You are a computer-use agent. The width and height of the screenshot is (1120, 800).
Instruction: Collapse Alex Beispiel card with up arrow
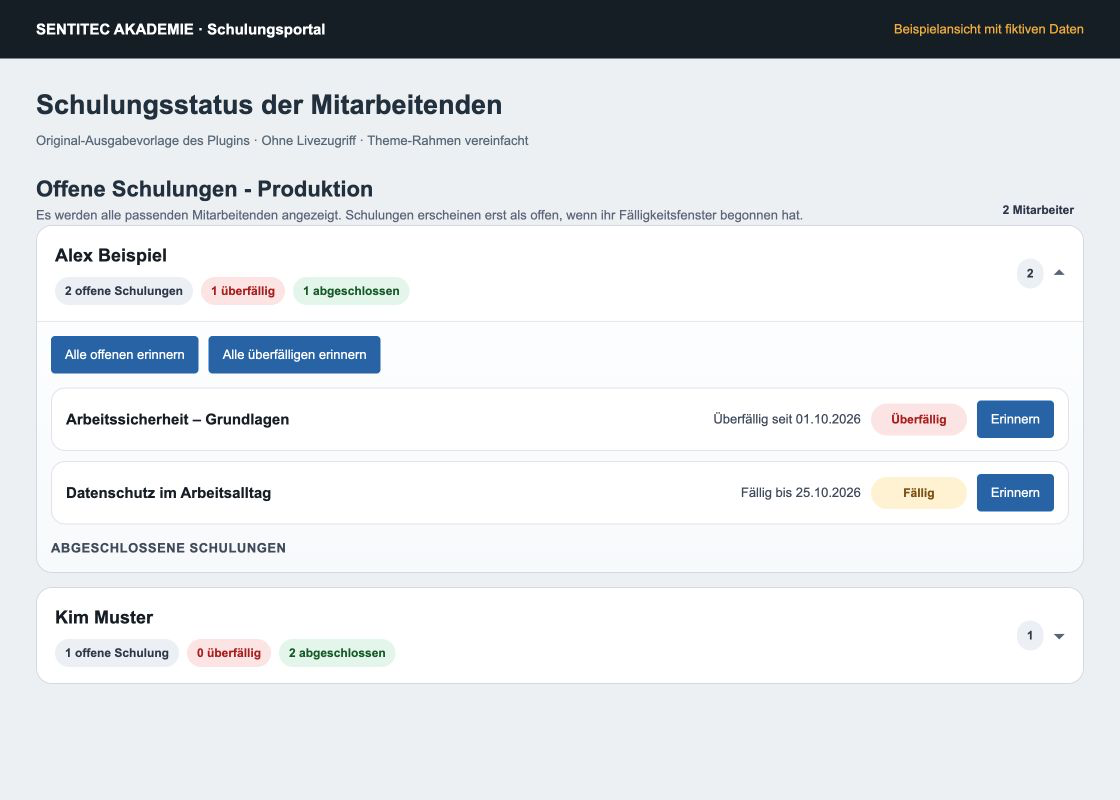click(x=1059, y=273)
